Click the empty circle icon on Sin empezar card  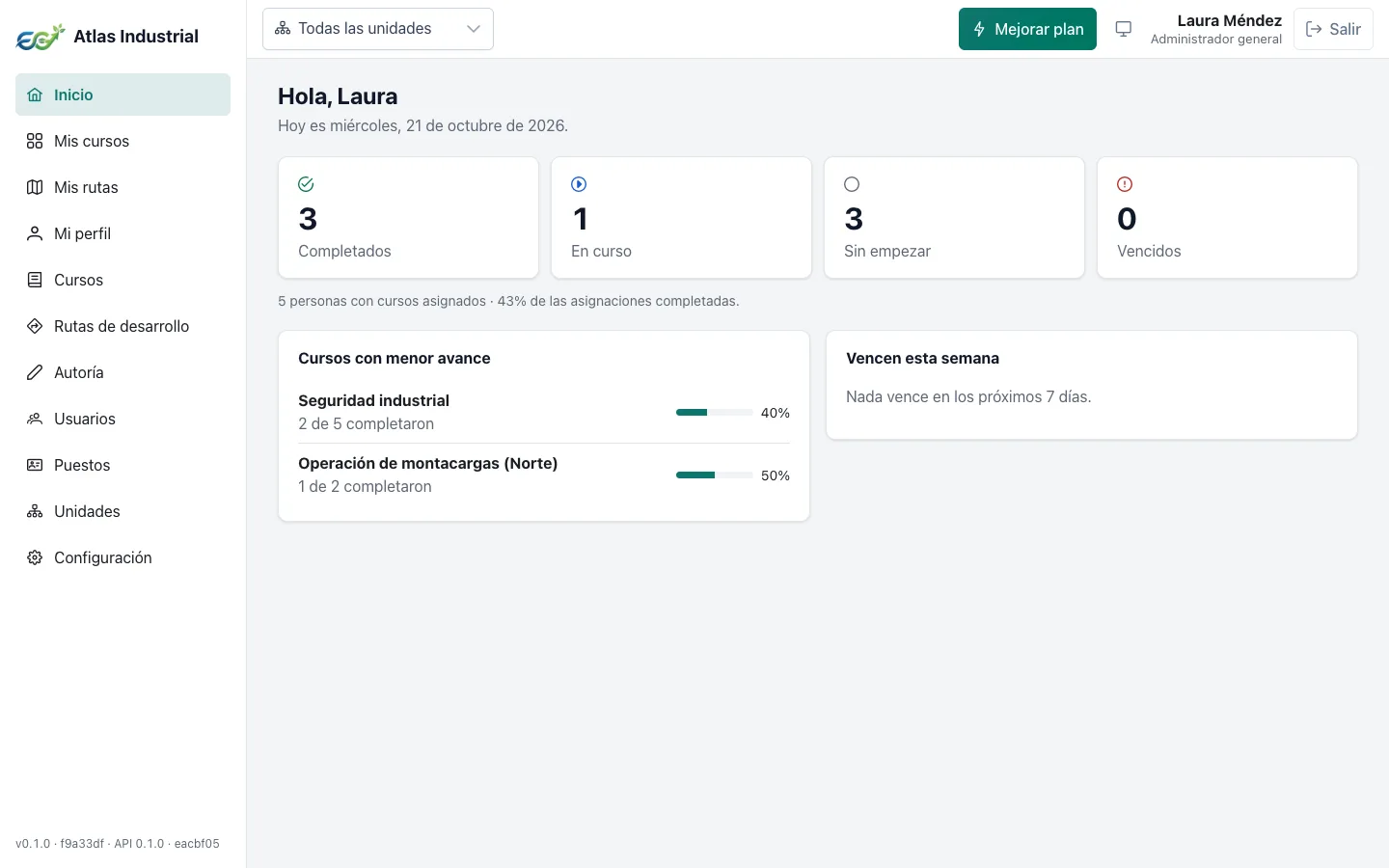[x=852, y=184]
